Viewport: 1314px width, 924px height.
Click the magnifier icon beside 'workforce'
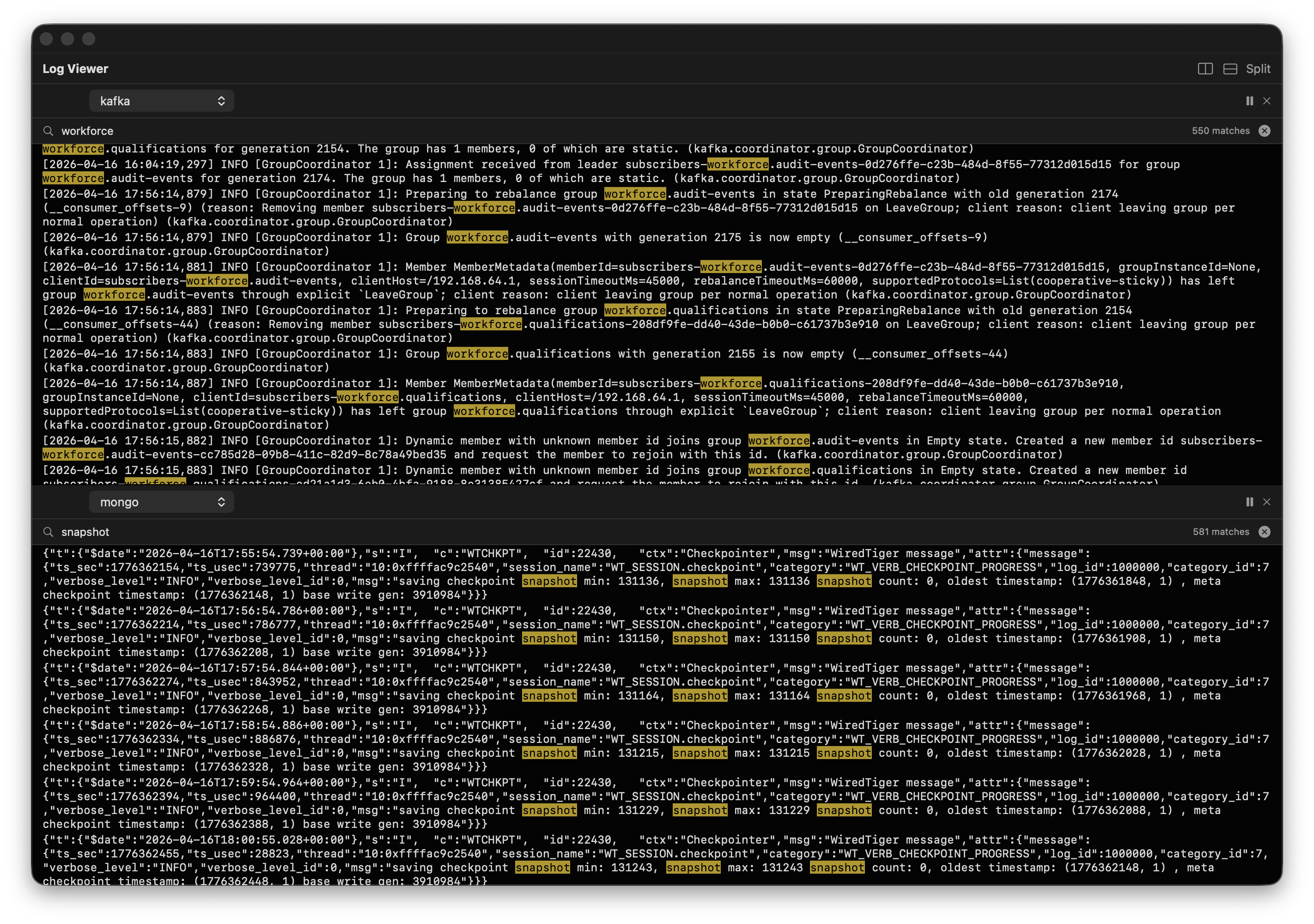click(x=48, y=131)
